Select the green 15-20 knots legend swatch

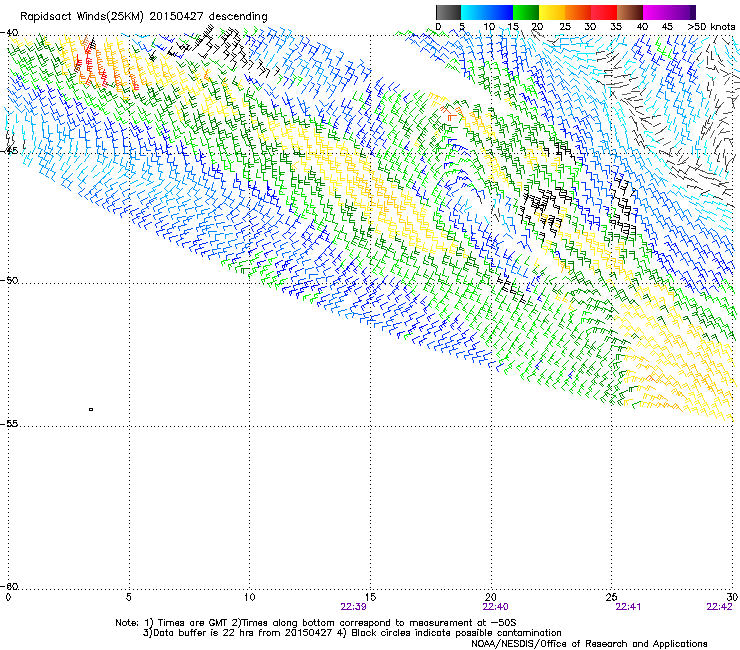(526, 12)
